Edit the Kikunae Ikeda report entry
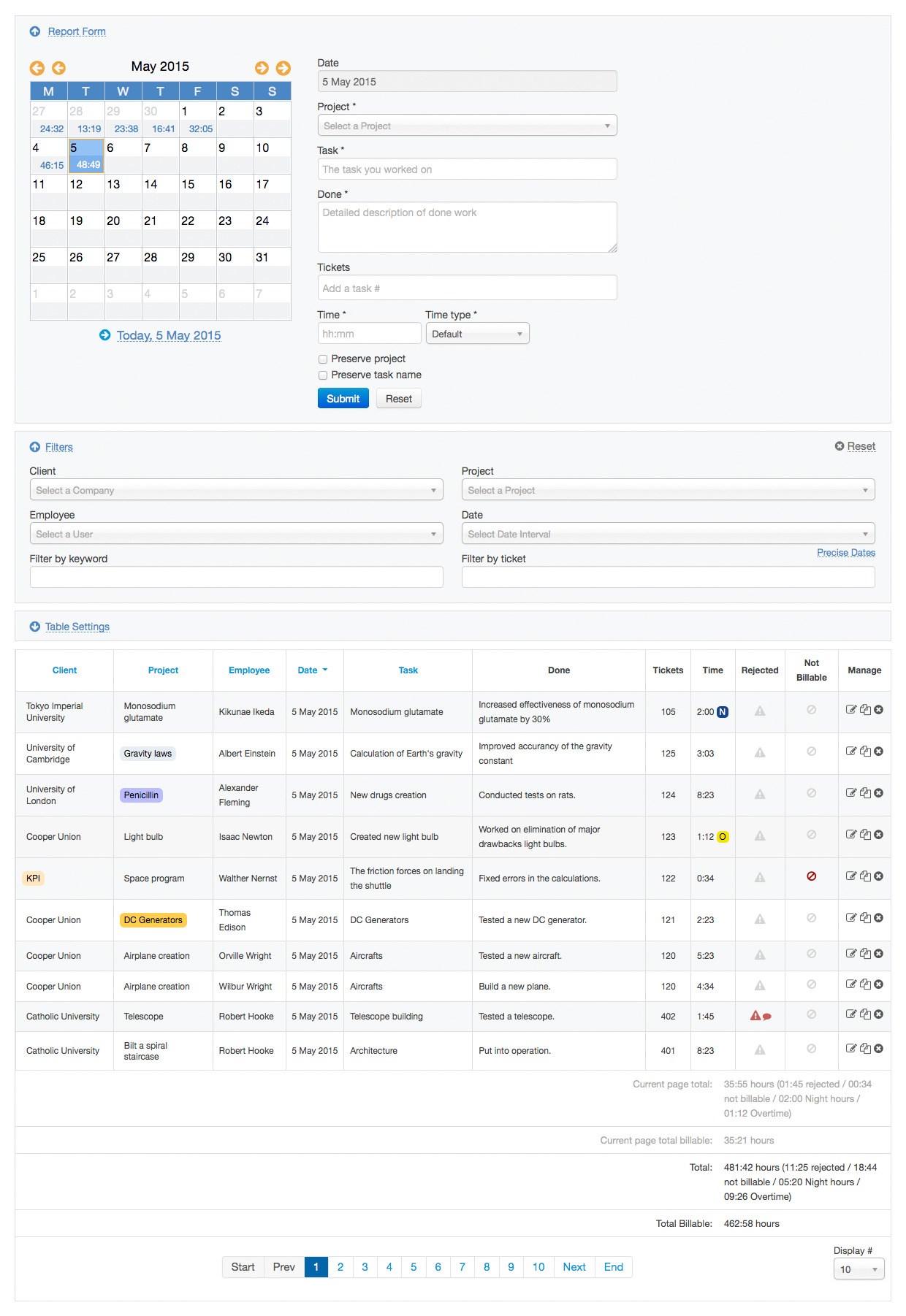 pos(850,710)
